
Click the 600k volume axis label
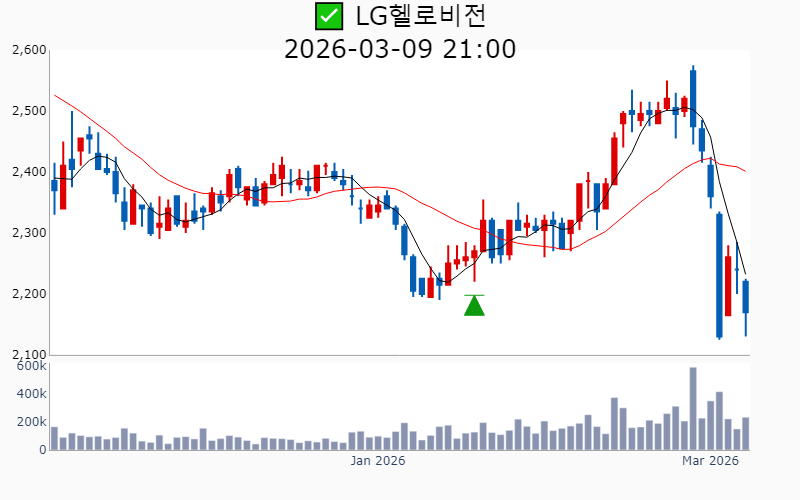coord(31,367)
